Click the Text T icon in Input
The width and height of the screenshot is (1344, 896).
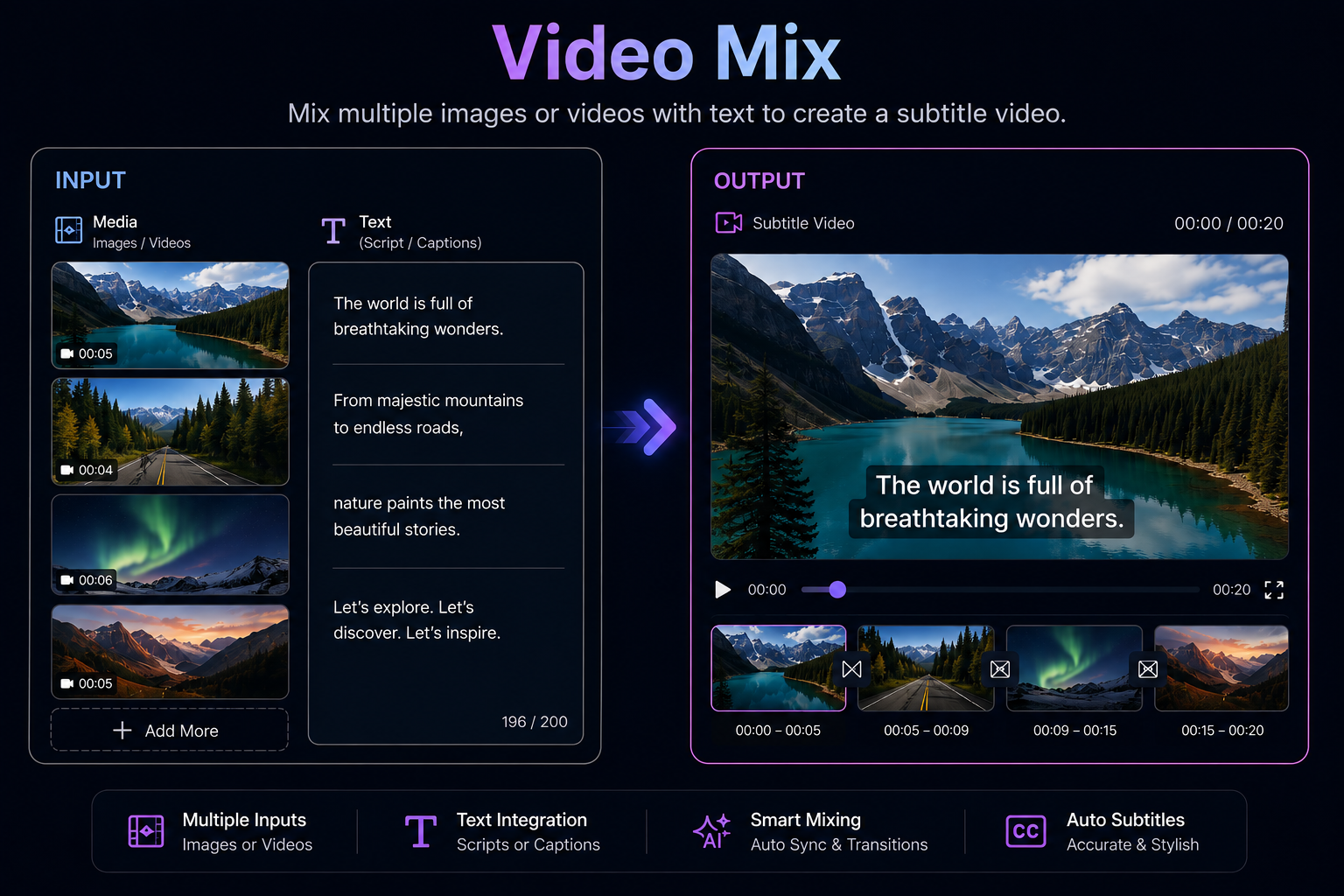[333, 231]
